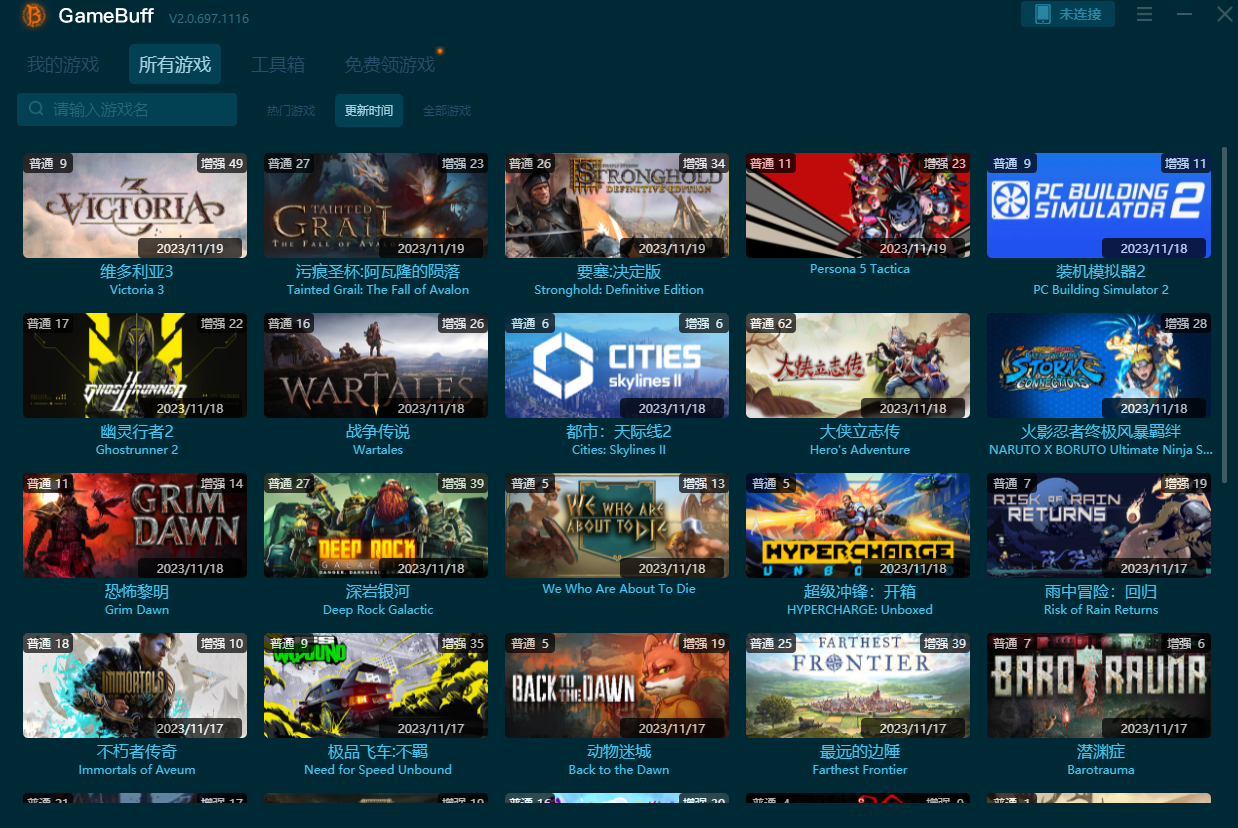Switch to 我的游戏 tab
Viewport: 1238px width, 828px height.
(x=63, y=65)
